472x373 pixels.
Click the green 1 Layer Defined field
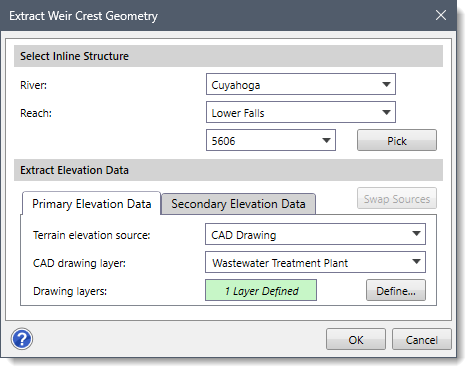pyautogui.click(x=261, y=290)
